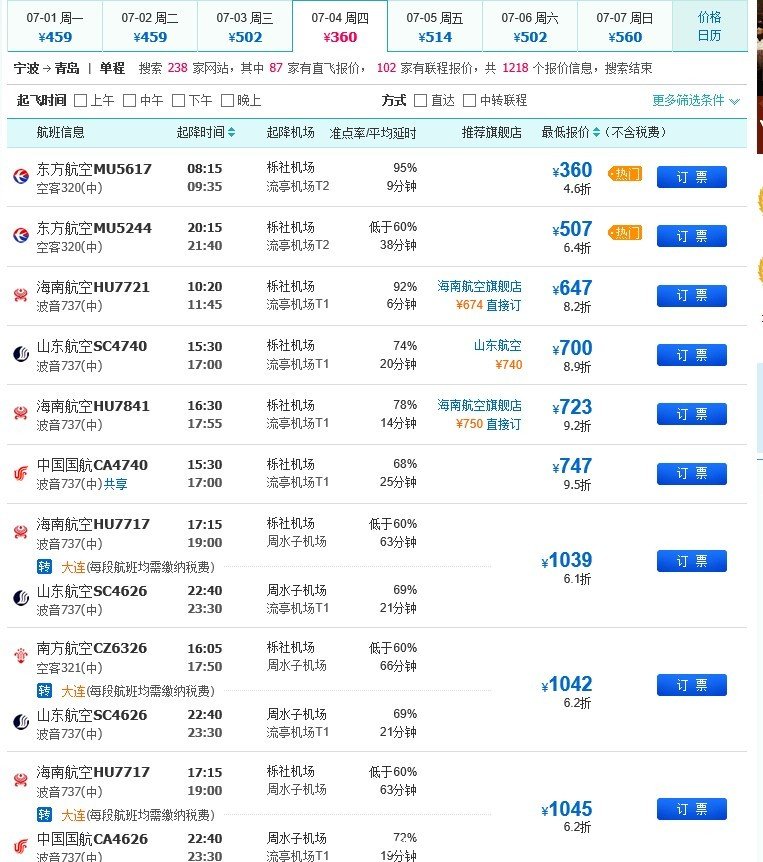Viewport: 763px width, 862px height.
Task: Click Air China logo beside CA4626
Action: click(x=21, y=847)
